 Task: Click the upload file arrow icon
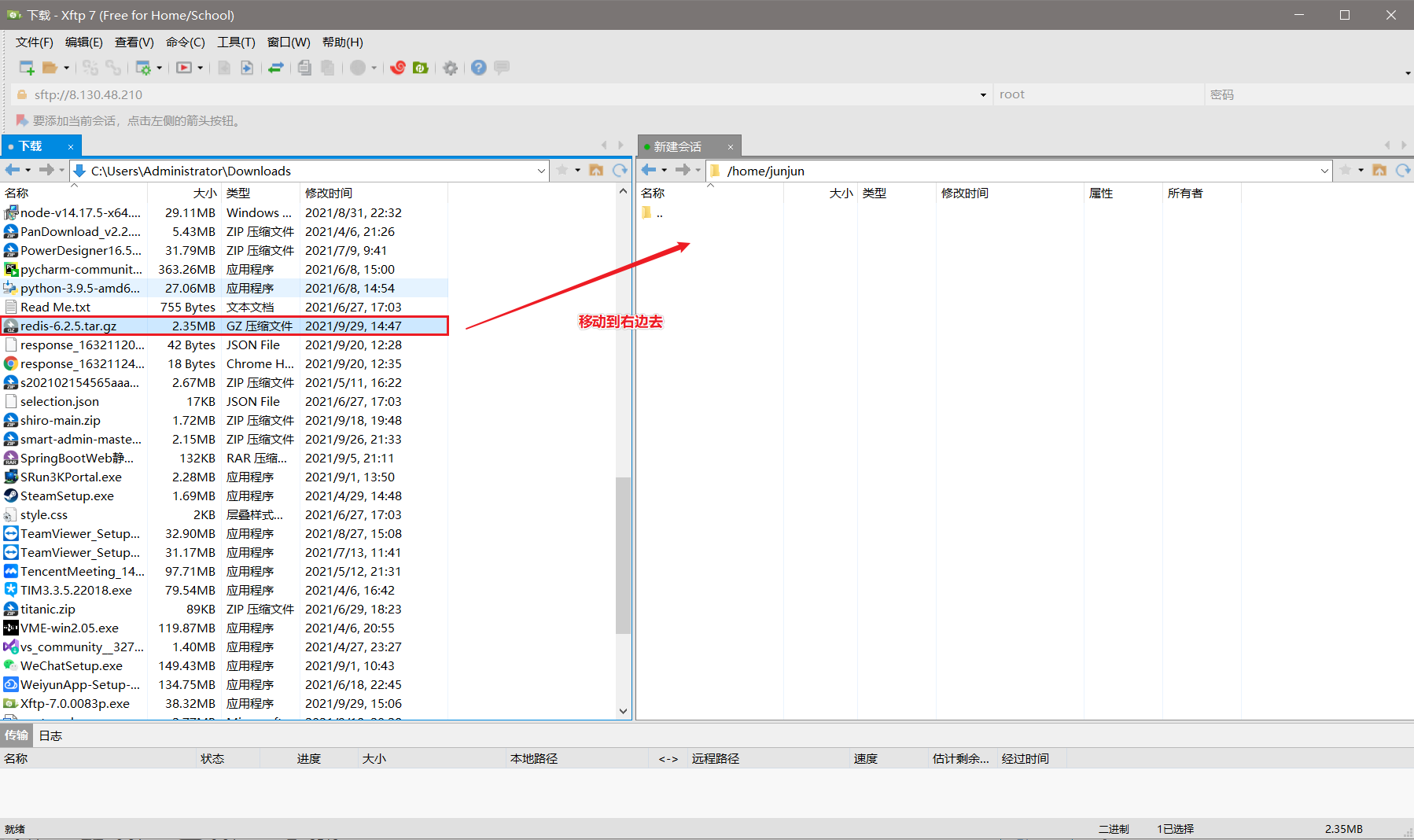pos(247,68)
